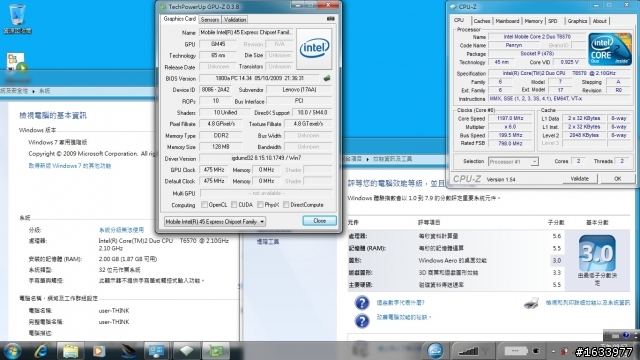Image resolution: width=640 pixels, height=360 pixels.
Task: Click the Intel logo in GPU-Z
Action: tap(314, 48)
